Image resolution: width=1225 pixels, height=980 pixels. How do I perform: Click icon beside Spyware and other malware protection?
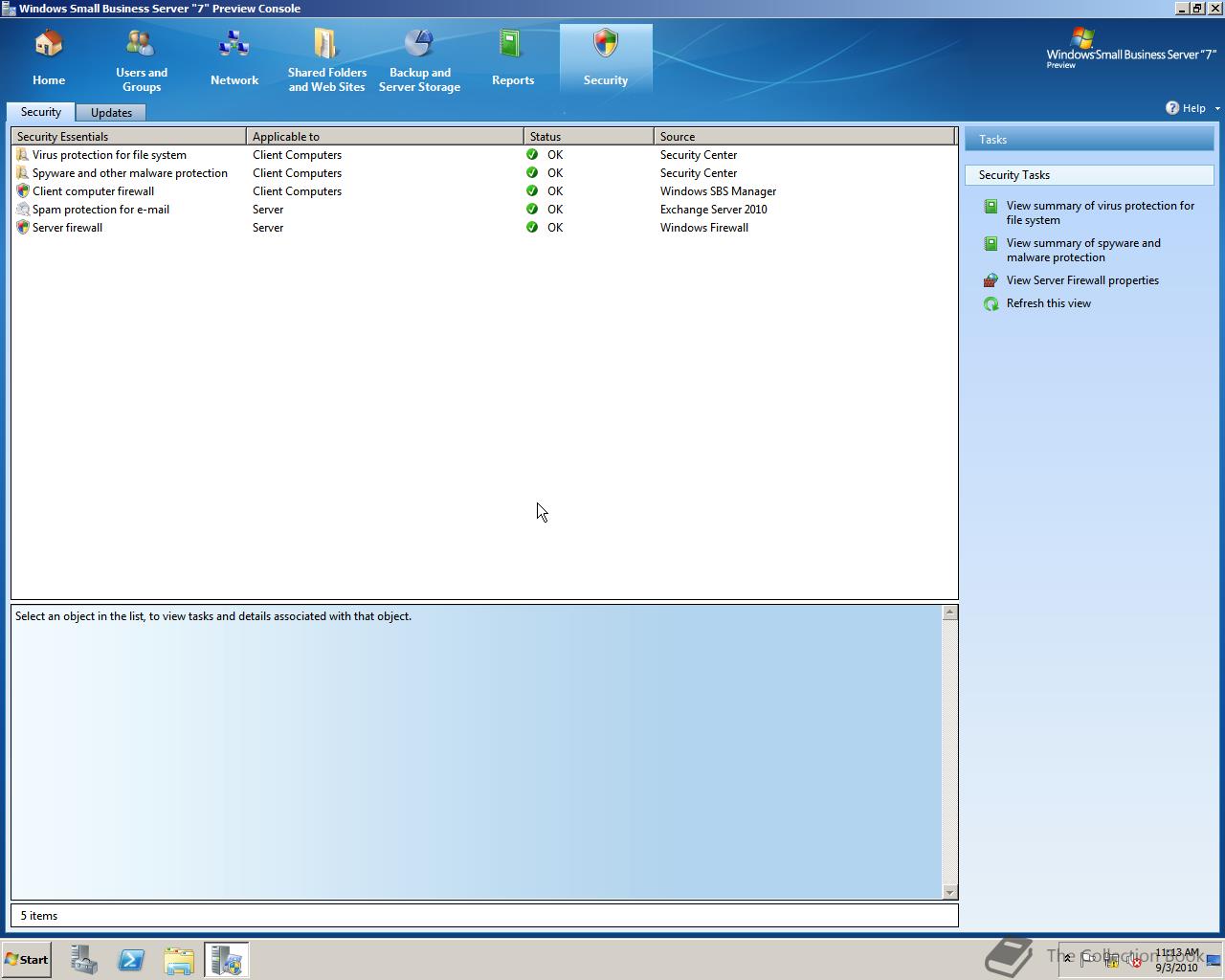pyautogui.click(x=23, y=172)
